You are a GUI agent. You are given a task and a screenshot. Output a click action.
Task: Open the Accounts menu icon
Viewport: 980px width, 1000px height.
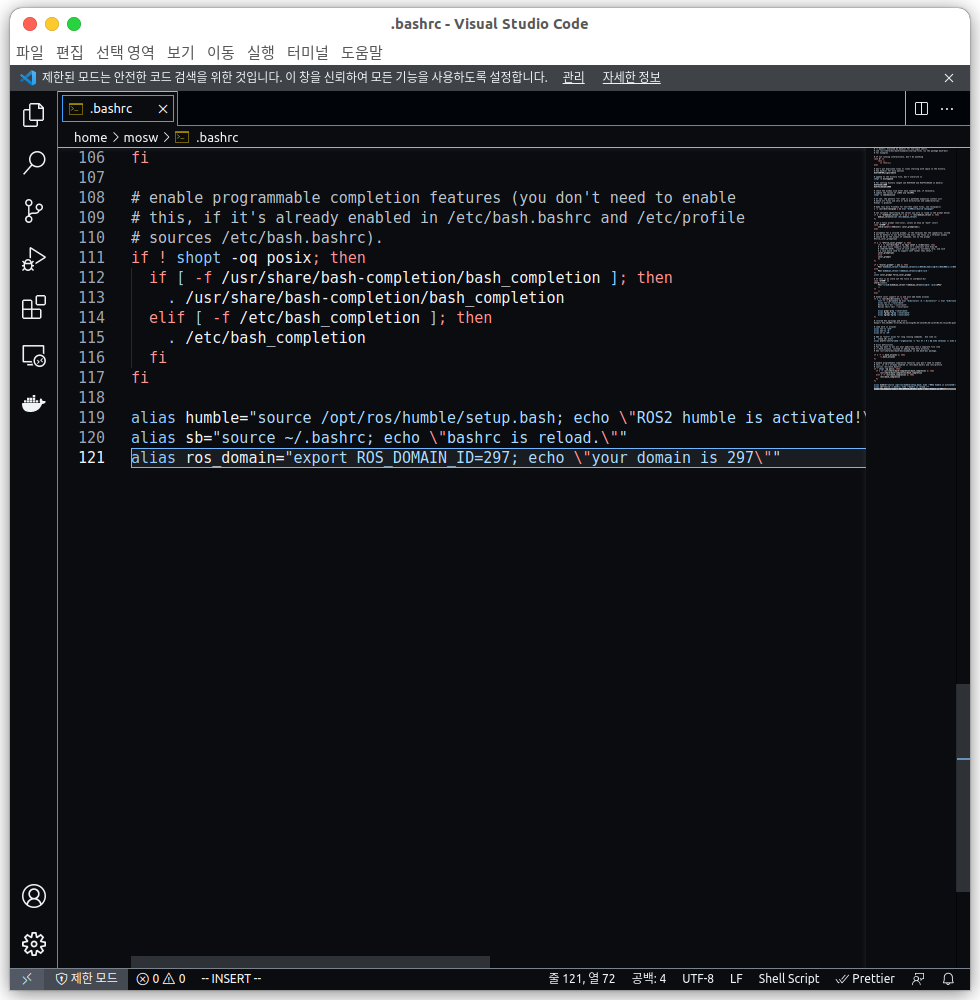[x=34, y=896]
